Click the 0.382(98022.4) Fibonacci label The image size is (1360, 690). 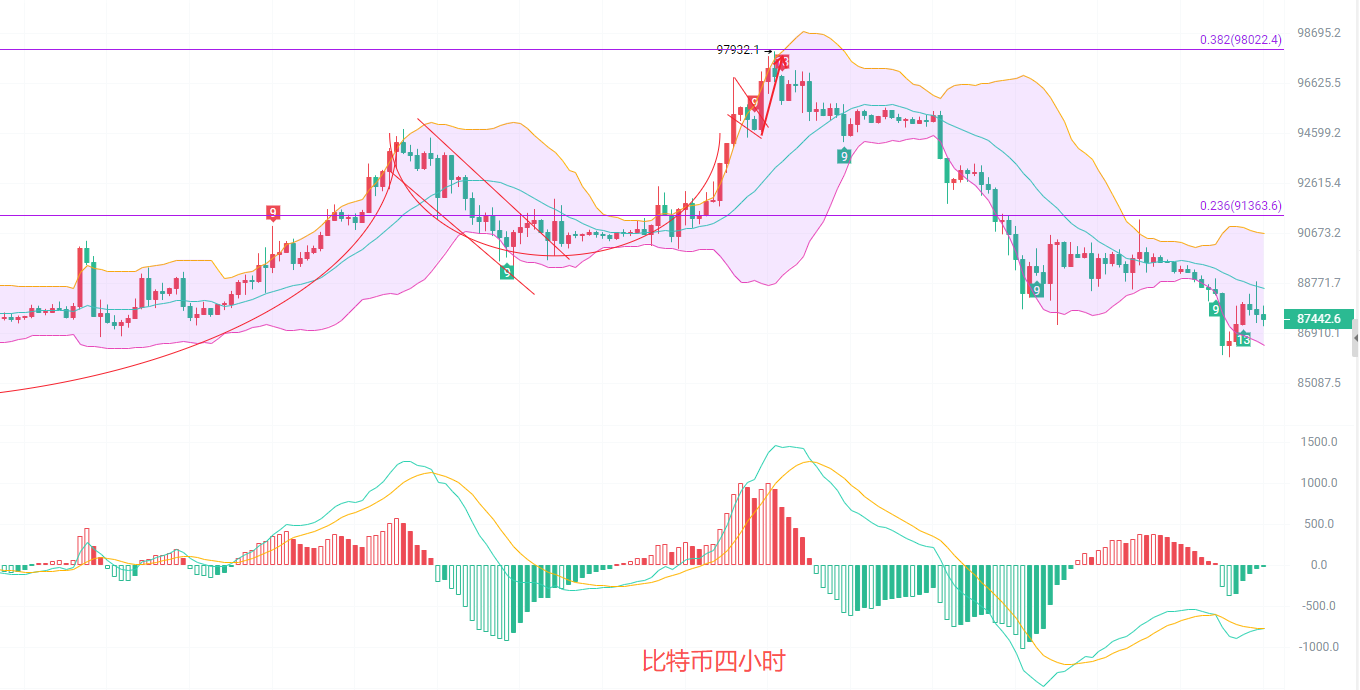[x=1240, y=40]
